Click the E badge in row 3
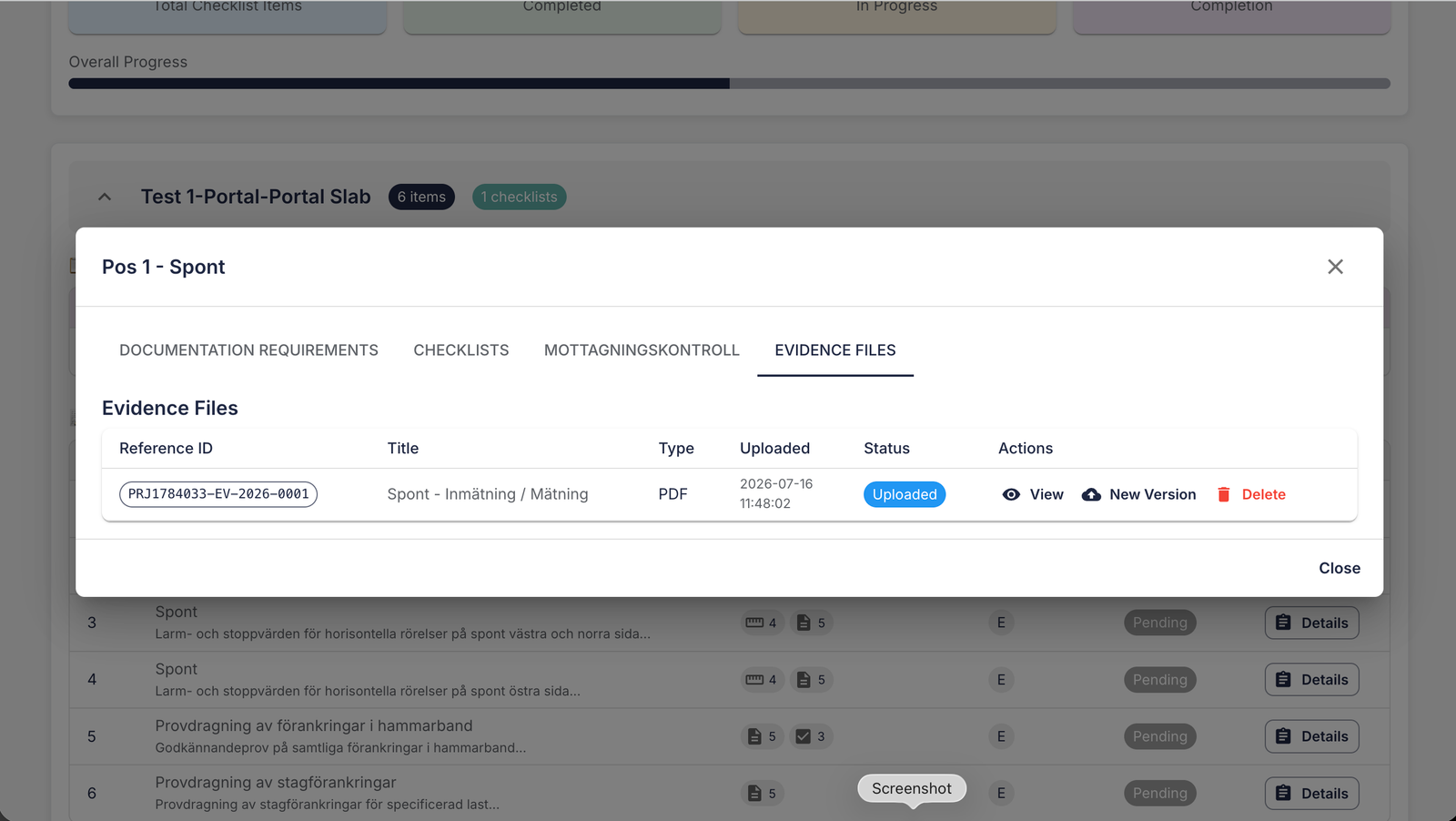 point(1001,623)
